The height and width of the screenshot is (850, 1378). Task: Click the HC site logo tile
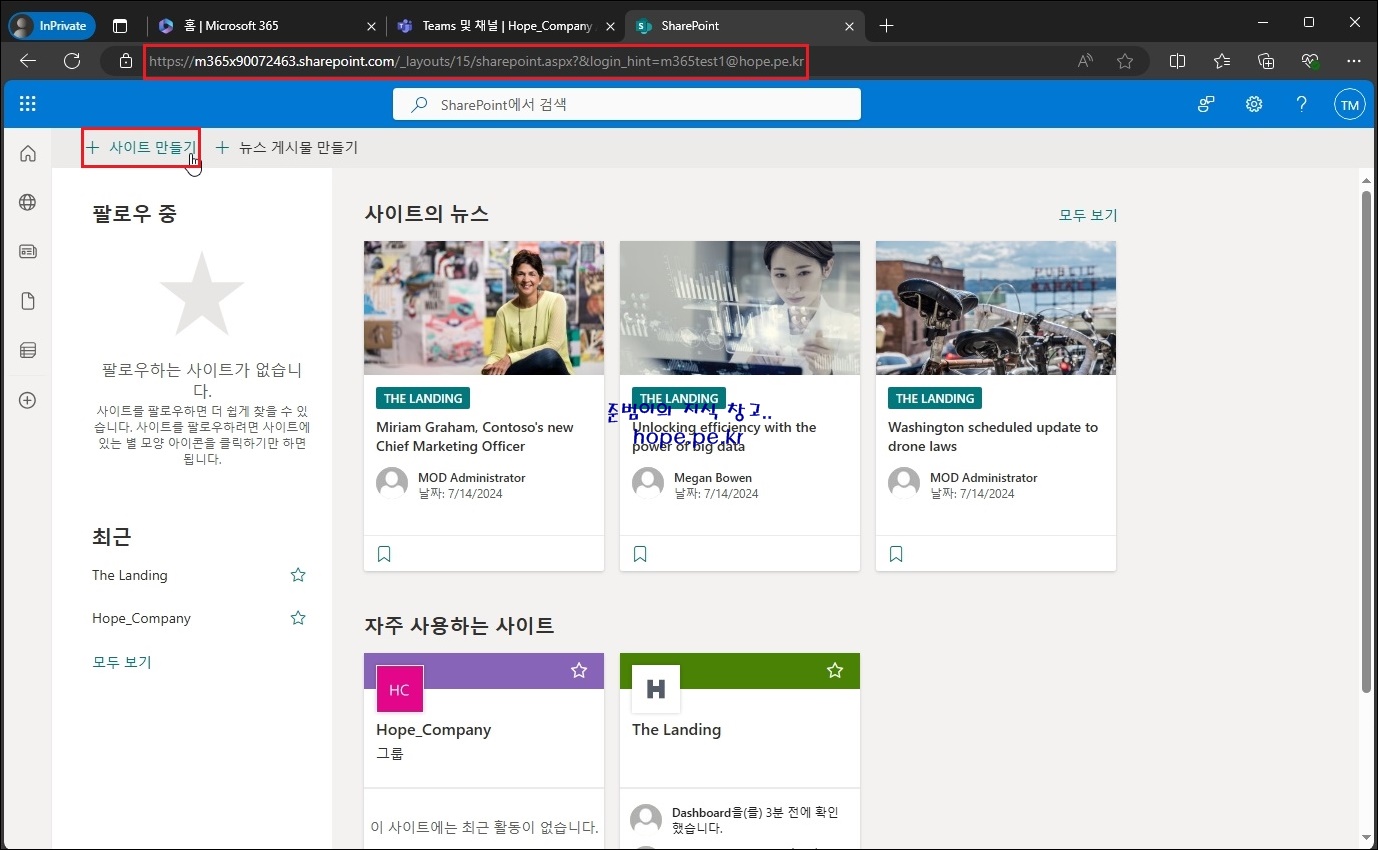click(400, 690)
